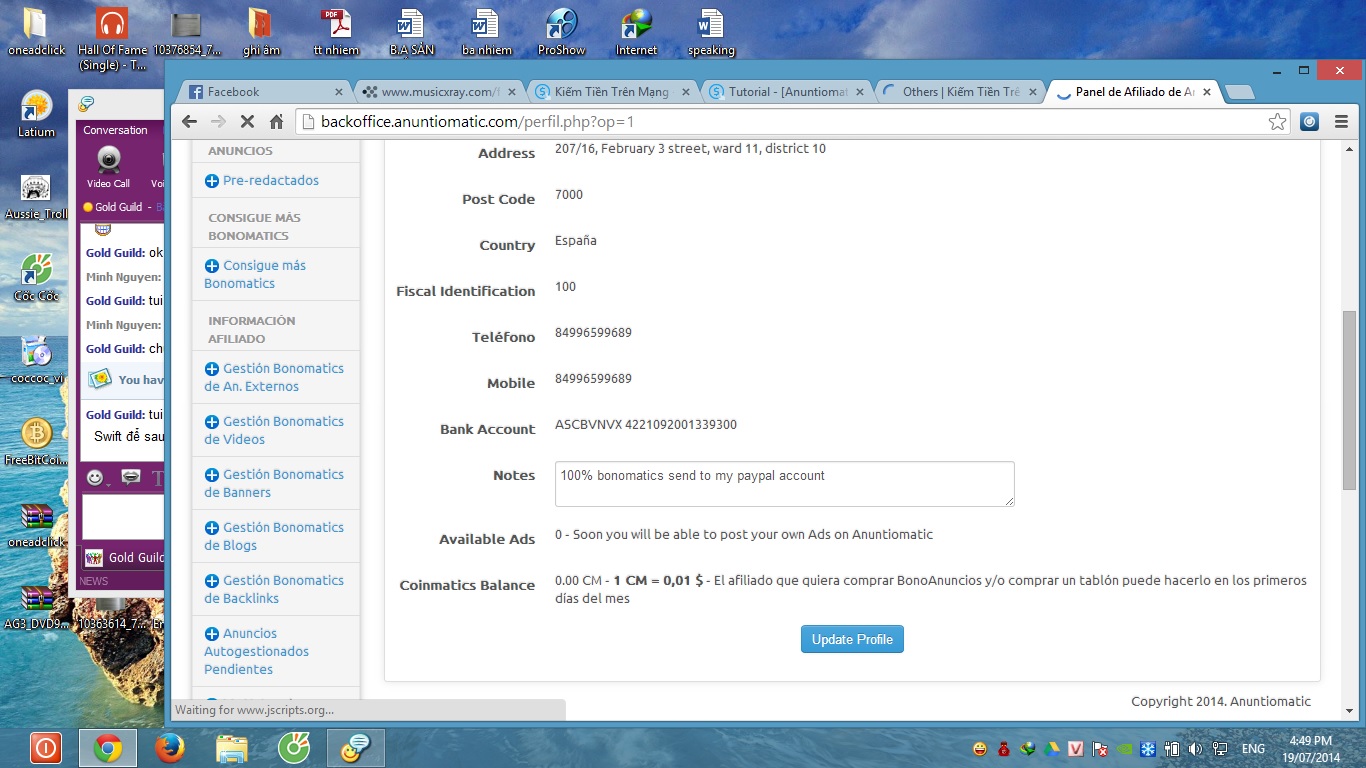The image size is (1366, 768).
Task: Open a new Chrome tab
Action: 1240,92
